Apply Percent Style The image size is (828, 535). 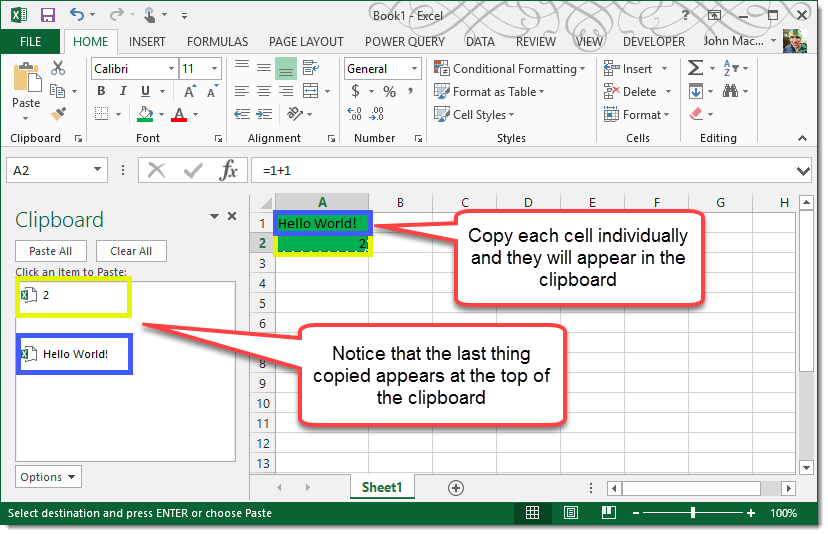tap(389, 91)
